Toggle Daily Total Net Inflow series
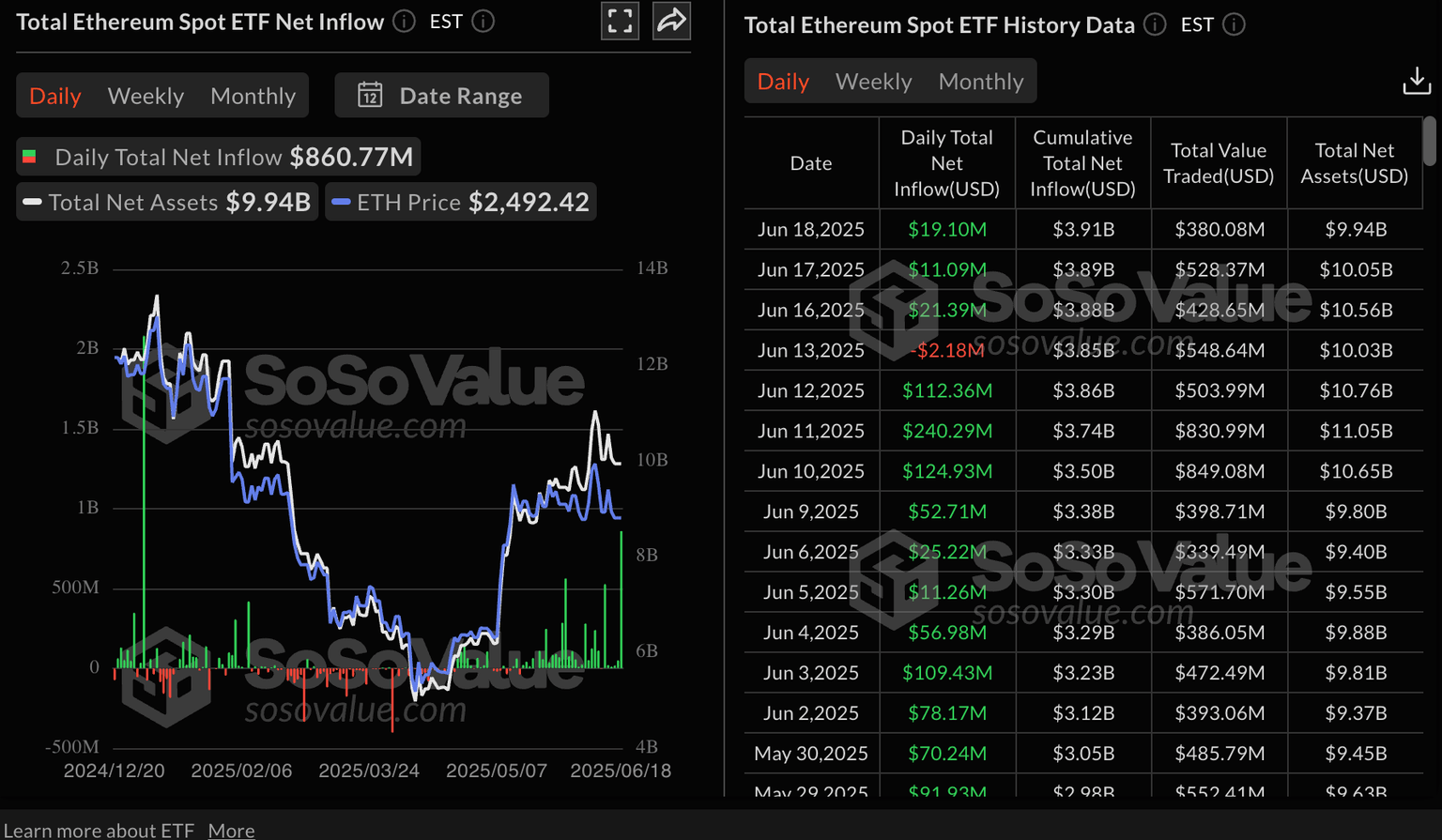The width and height of the screenshot is (1442, 840). 218,157
